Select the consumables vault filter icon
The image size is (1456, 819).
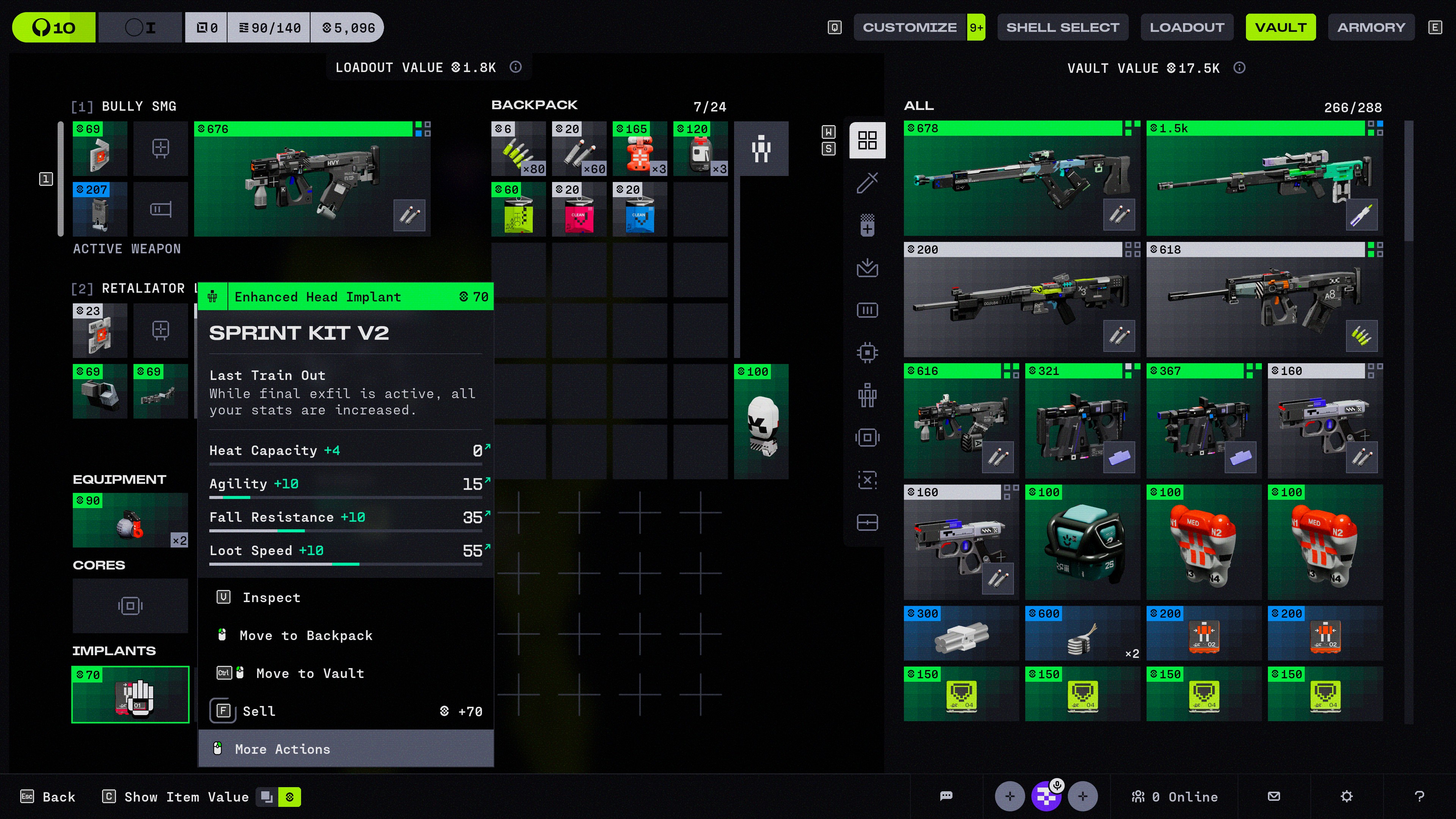[867, 225]
